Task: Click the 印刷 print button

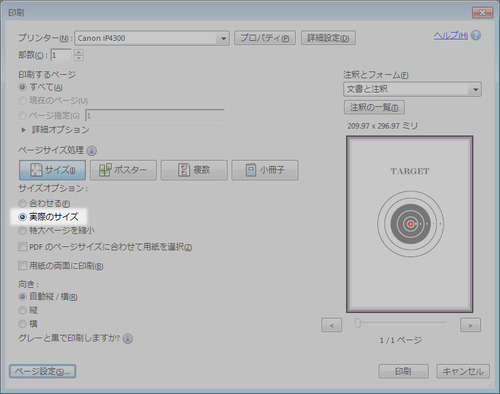Action: pyautogui.click(x=403, y=371)
